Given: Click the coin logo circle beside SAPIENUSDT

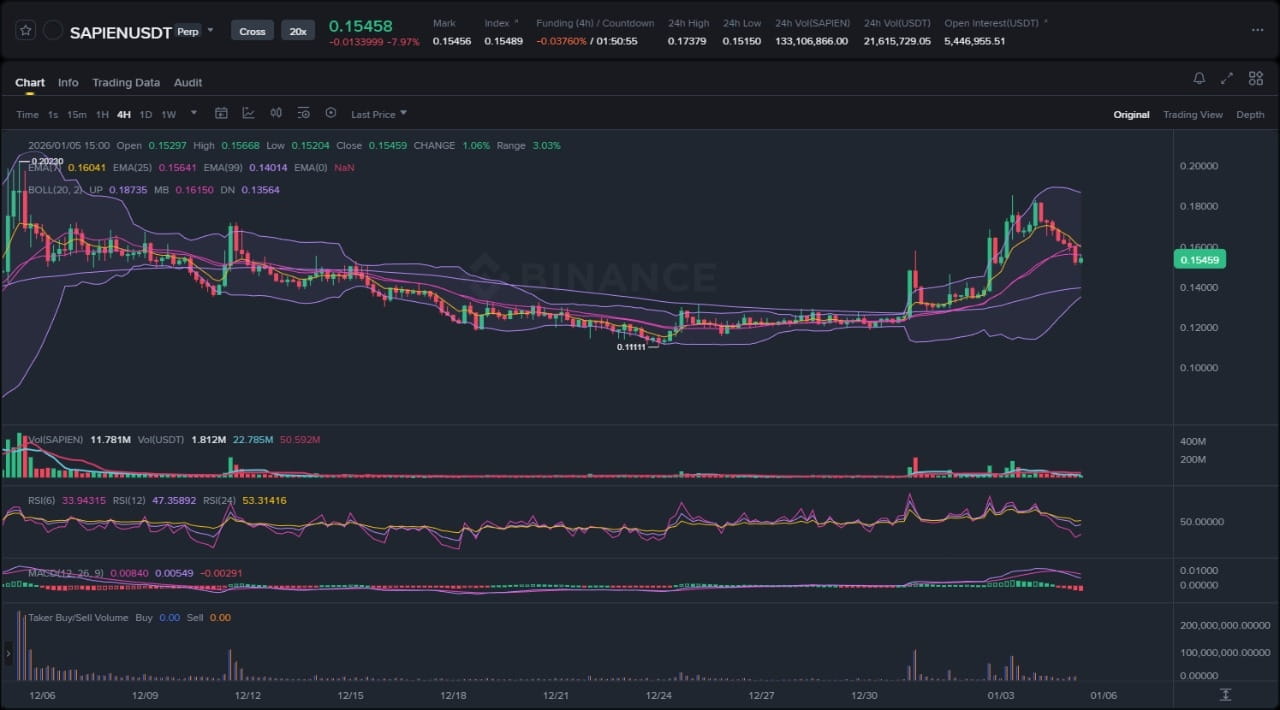Looking at the screenshot, I should click(53, 31).
